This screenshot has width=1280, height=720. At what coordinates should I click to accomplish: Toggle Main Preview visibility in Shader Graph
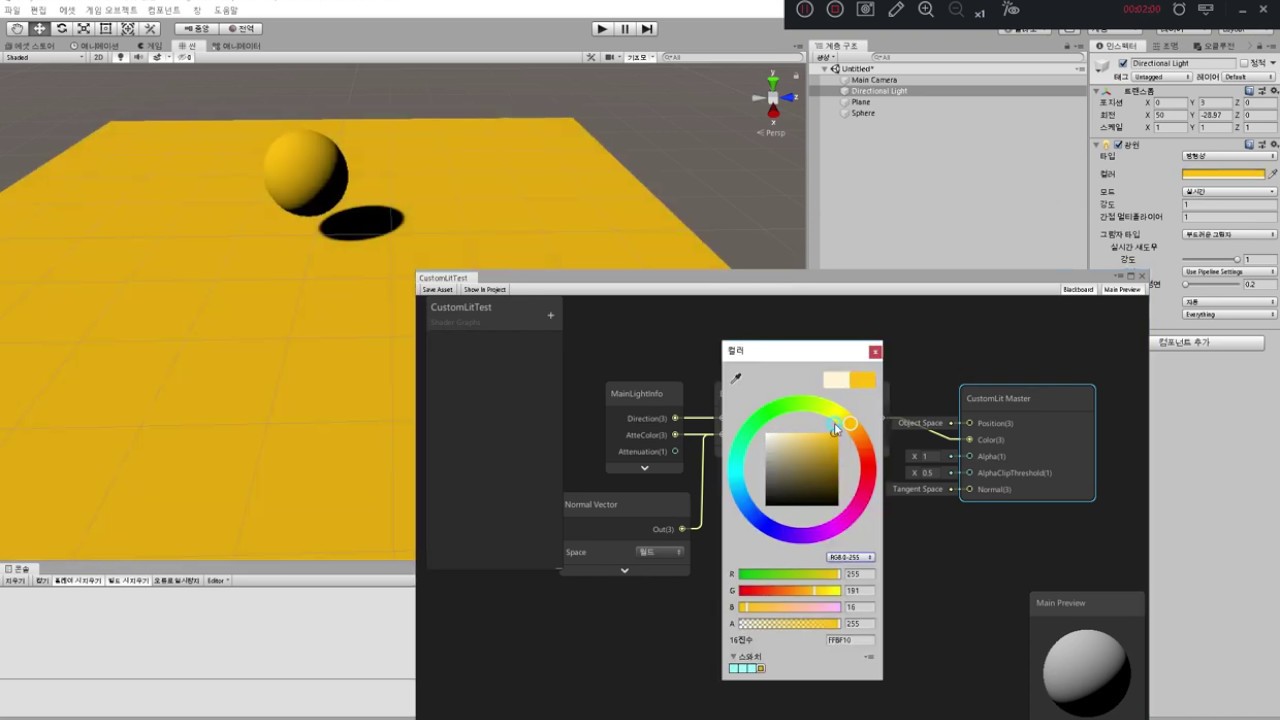pyautogui.click(x=1122, y=289)
